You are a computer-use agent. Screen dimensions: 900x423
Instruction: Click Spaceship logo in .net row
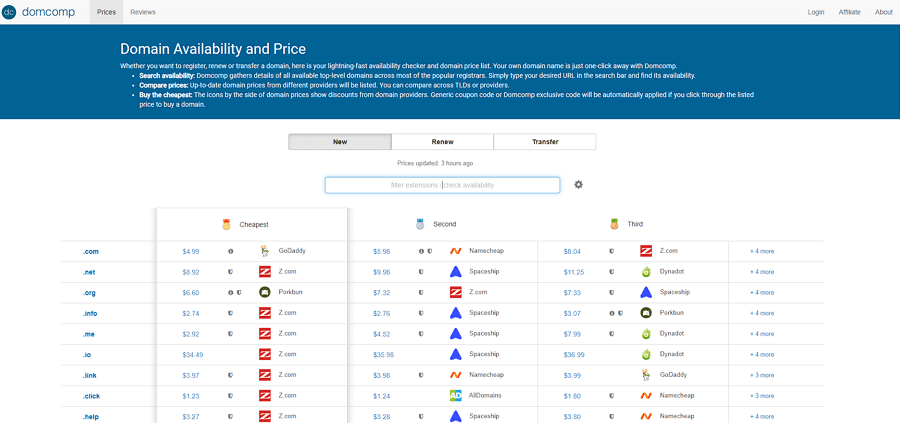click(x=456, y=271)
